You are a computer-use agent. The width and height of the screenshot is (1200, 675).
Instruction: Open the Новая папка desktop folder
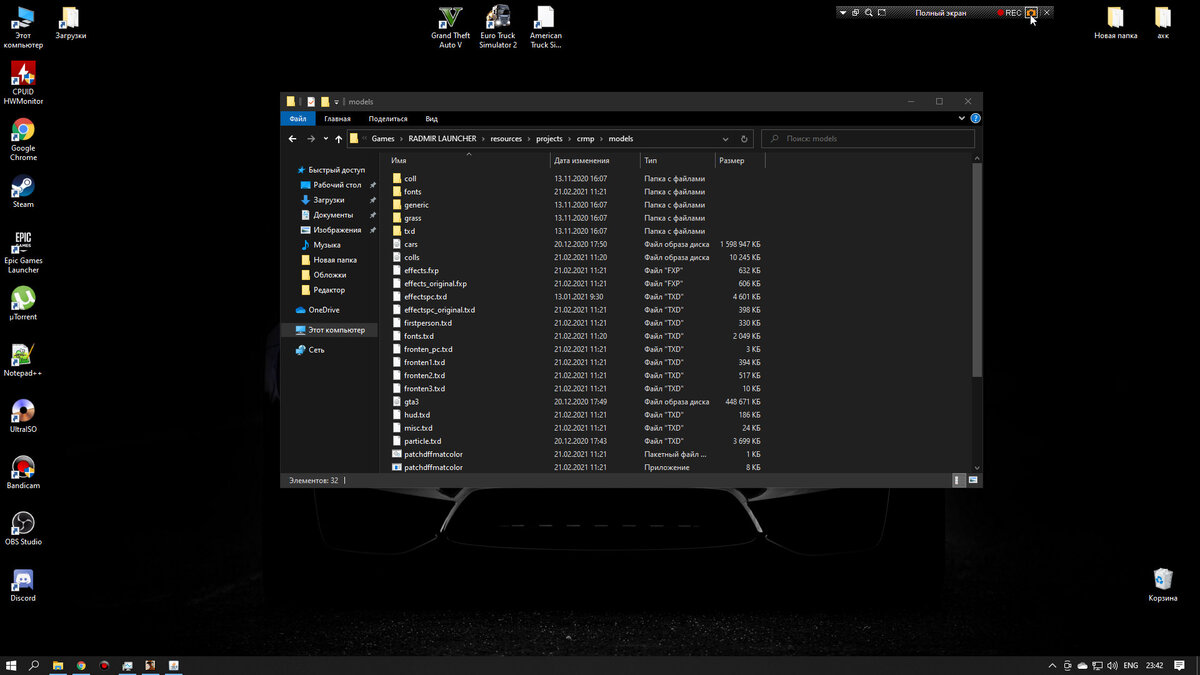(1116, 23)
